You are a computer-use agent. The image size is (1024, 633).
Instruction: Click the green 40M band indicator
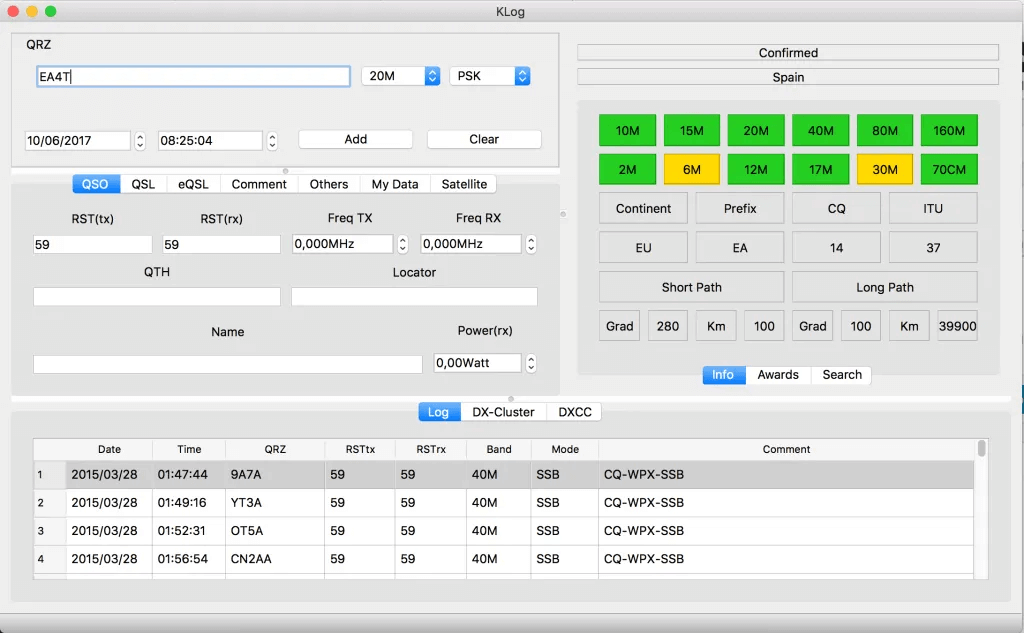coord(820,131)
